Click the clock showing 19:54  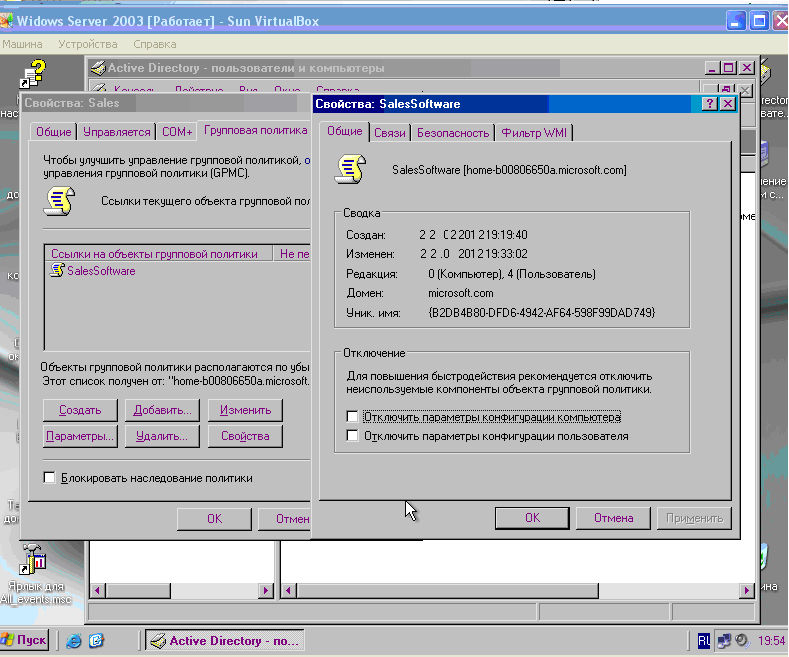[x=771, y=641]
